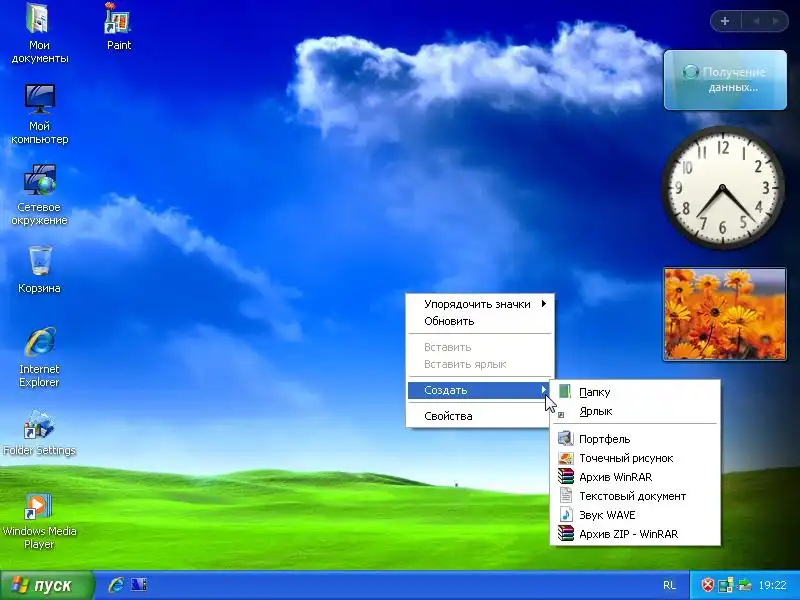
Task: Click the Сетевое окружение desktop icon
Action: [39, 195]
